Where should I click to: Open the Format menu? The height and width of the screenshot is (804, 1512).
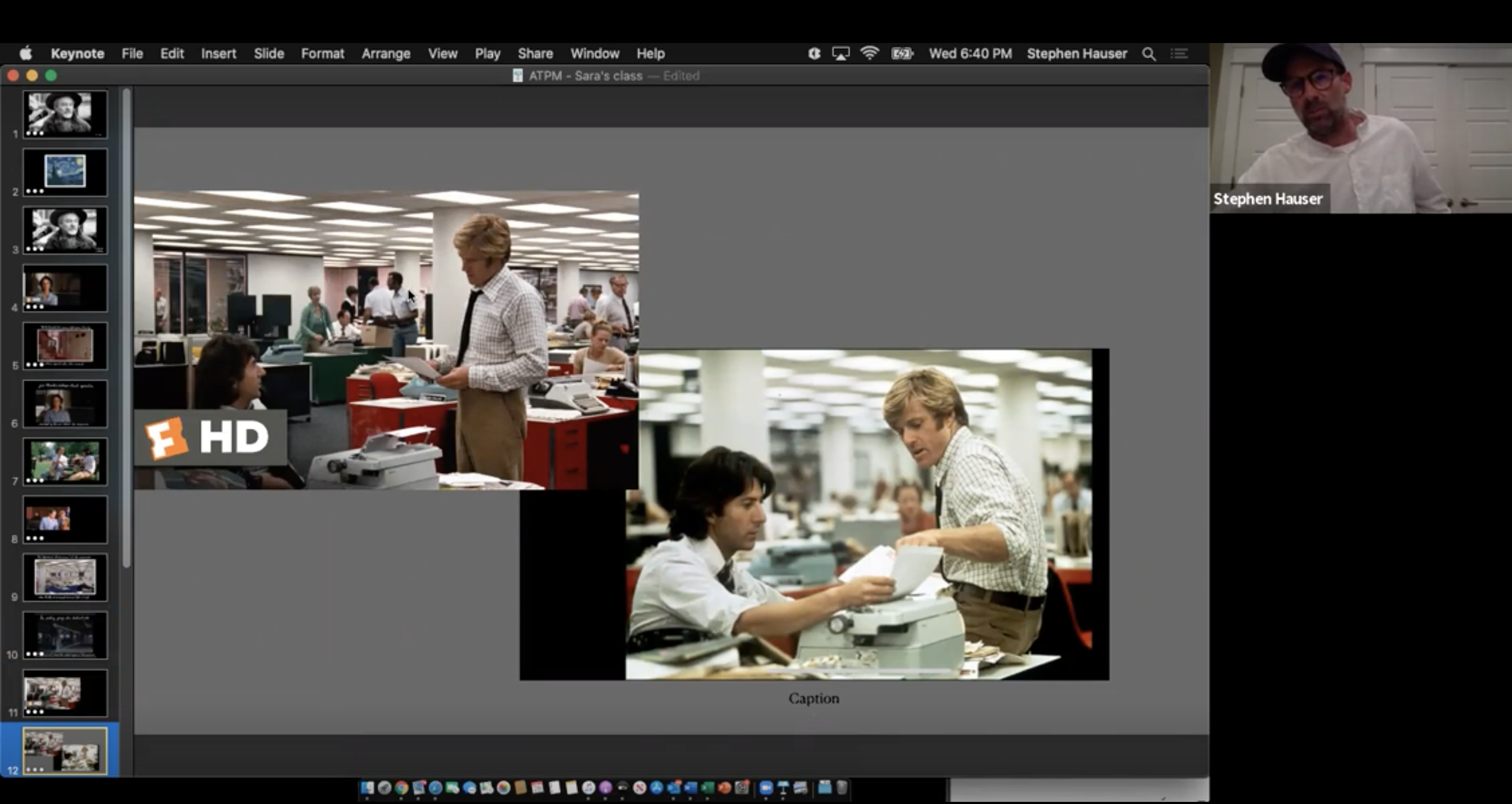pos(322,54)
